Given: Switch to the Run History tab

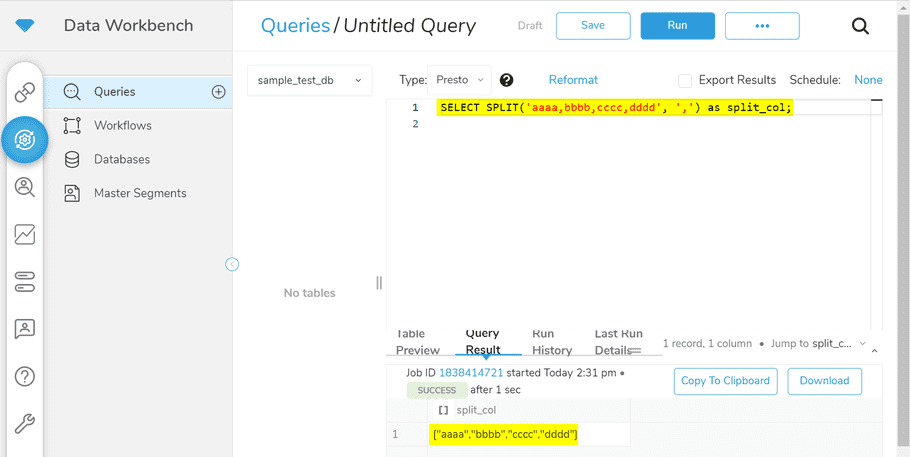Looking at the screenshot, I should coord(552,342).
